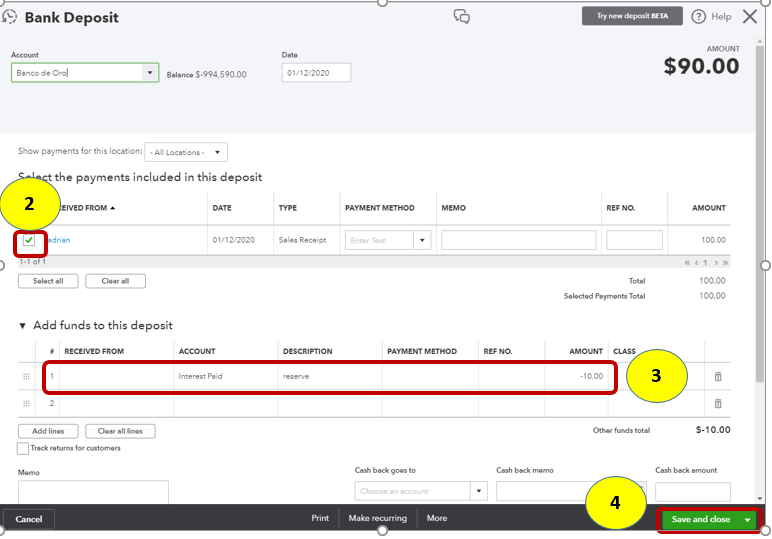Click the empty Received From cell of line 2
Image resolution: width=772 pixels, height=539 pixels.
(x=116, y=404)
